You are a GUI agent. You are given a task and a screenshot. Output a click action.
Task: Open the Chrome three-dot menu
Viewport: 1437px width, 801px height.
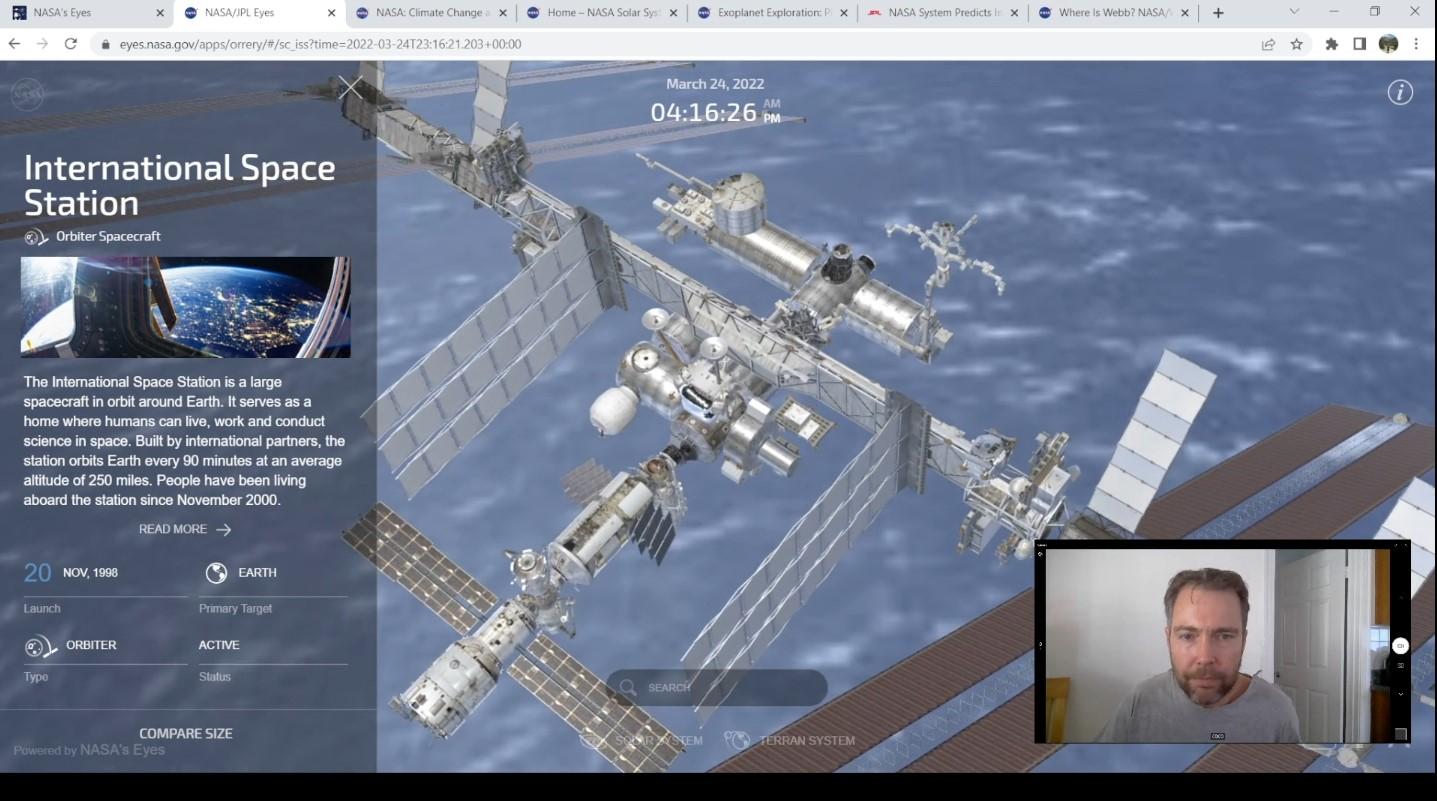click(x=1416, y=44)
